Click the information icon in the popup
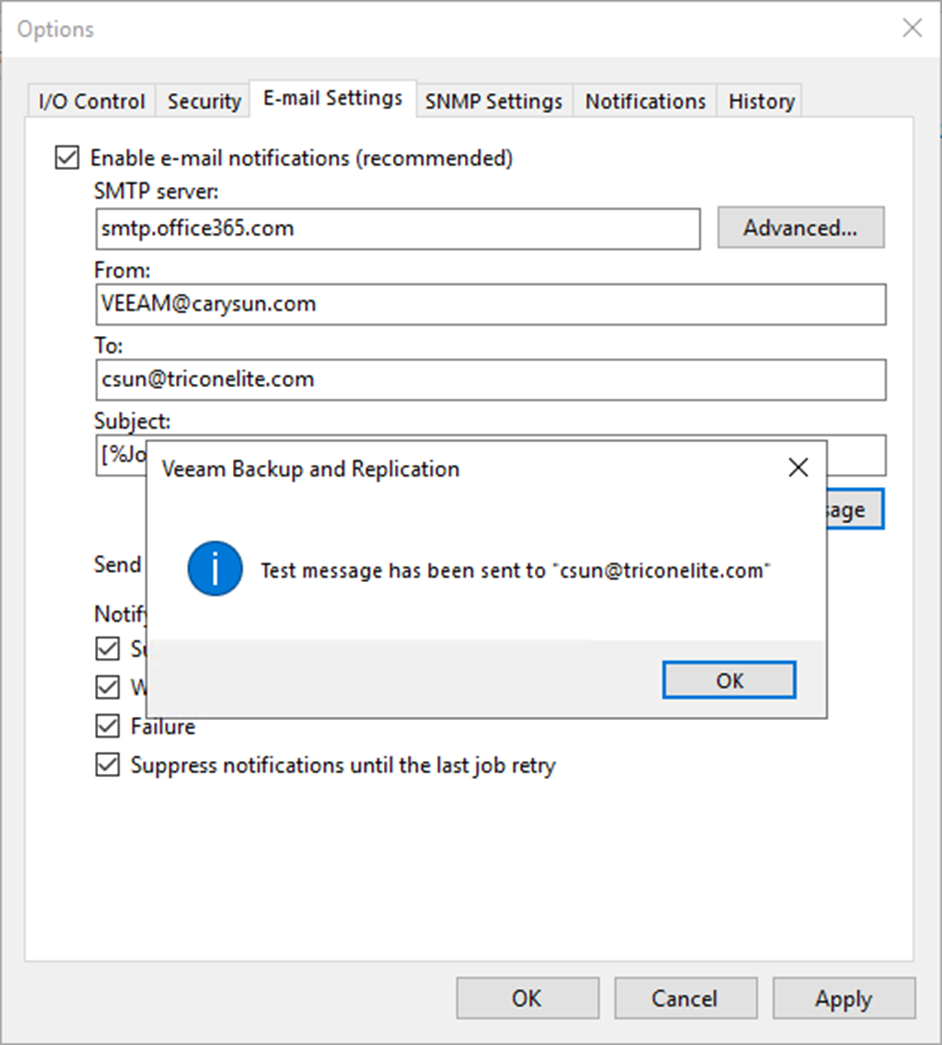Viewport: 942px width, 1045px height. coord(215,569)
